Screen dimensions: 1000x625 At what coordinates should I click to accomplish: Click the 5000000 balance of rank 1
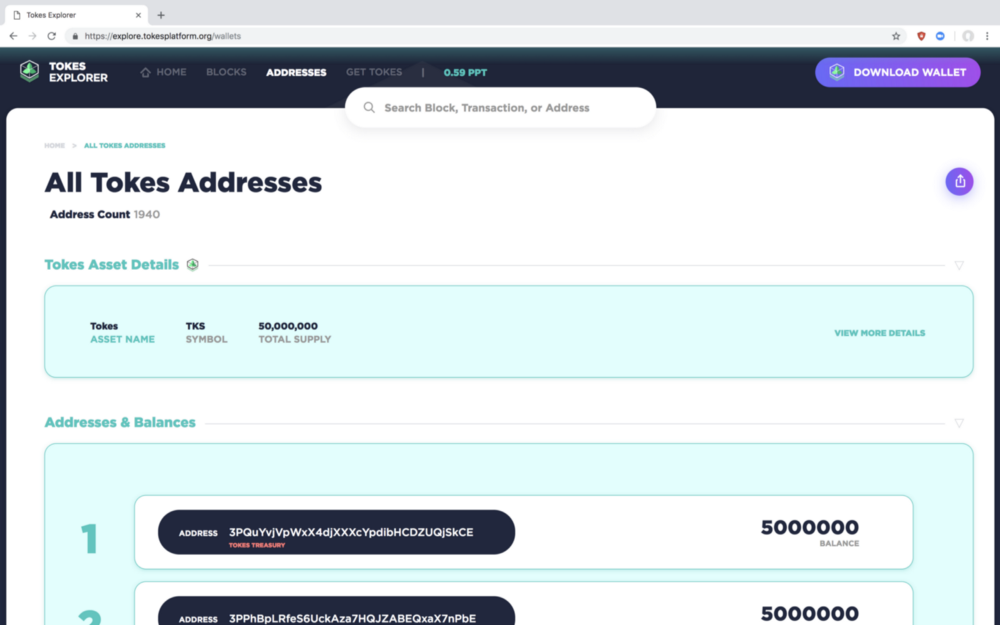tap(809, 527)
